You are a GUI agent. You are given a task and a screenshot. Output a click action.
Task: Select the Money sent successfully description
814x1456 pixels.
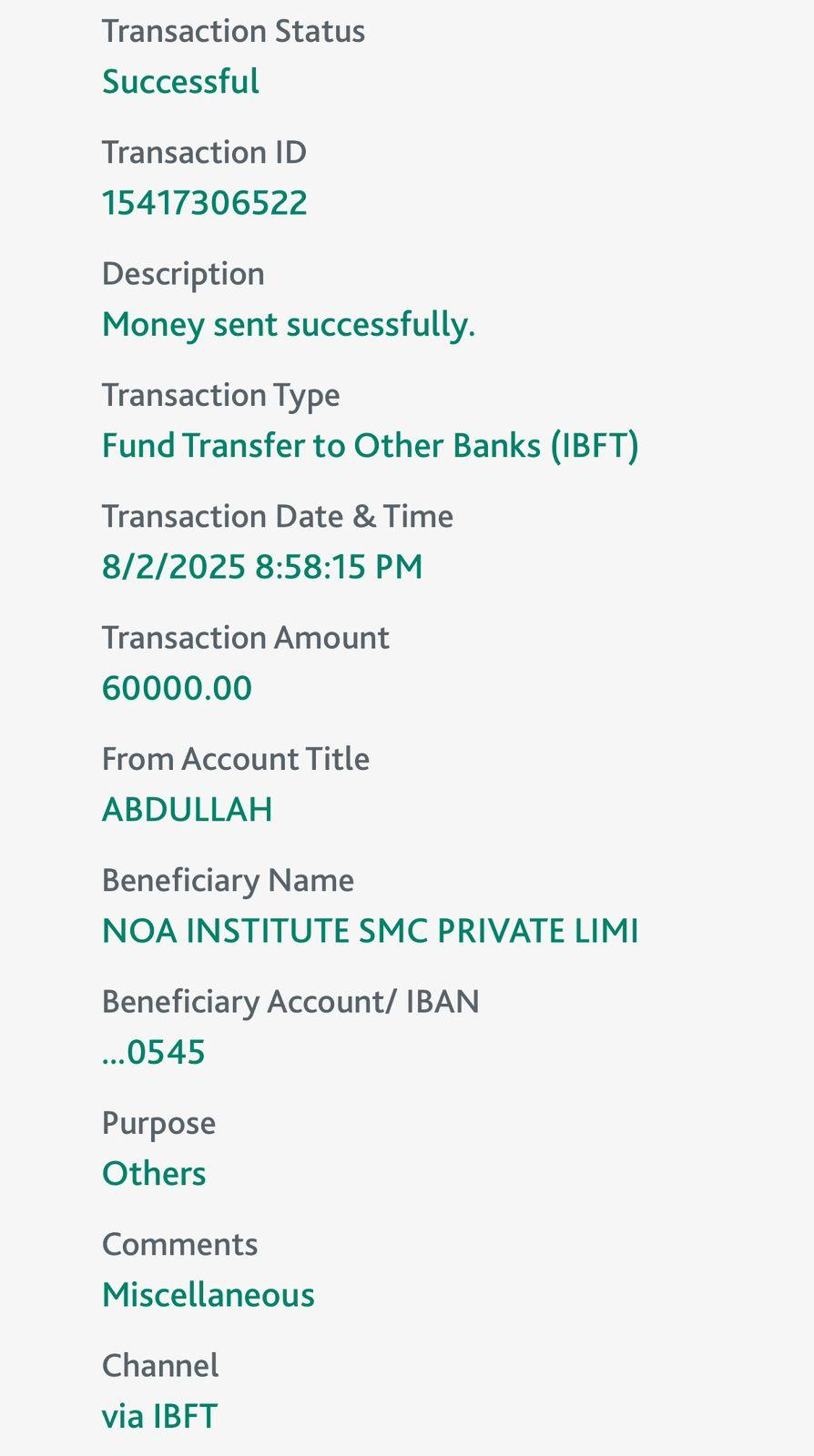click(x=289, y=324)
